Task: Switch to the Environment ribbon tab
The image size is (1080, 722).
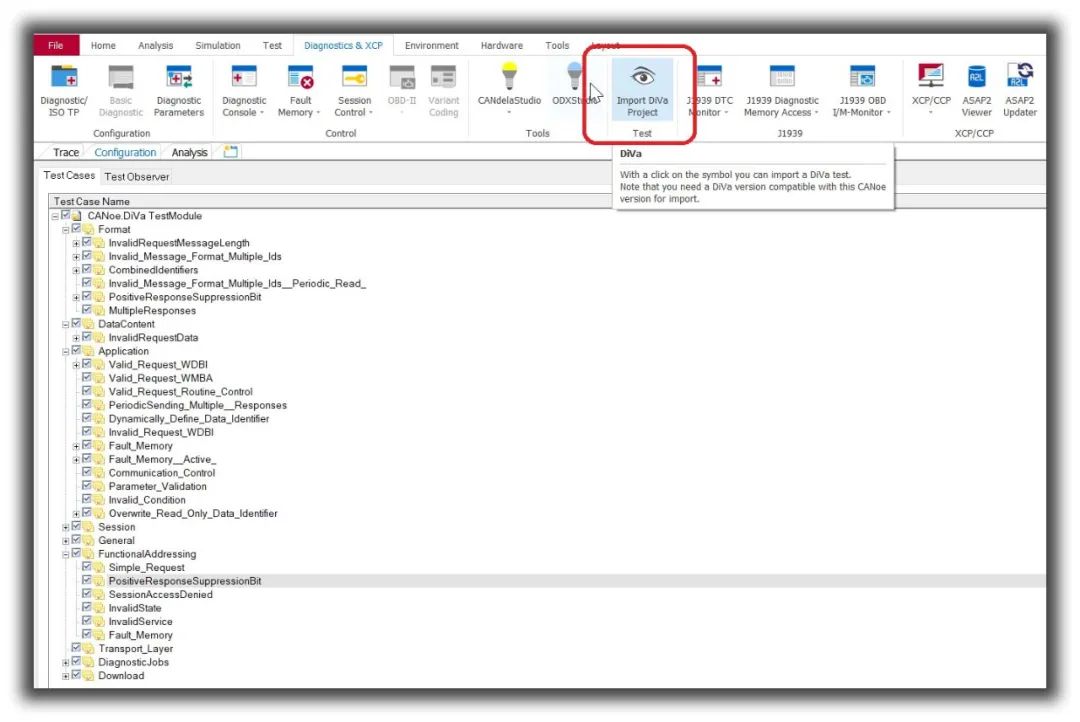Action: pyautogui.click(x=431, y=45)
